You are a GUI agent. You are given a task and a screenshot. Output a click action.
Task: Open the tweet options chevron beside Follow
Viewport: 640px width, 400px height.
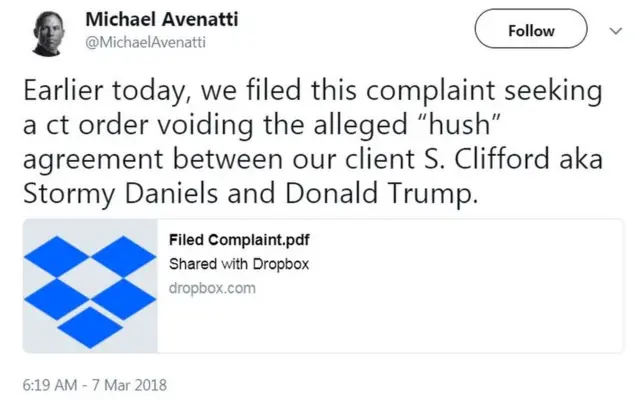tap(616, 31)
